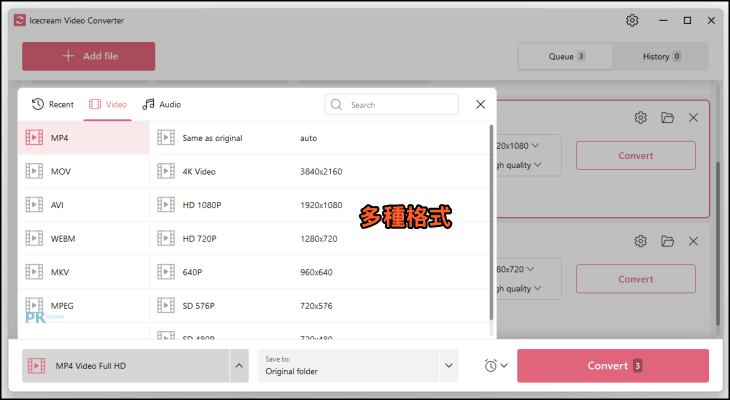Viewport: 730px width, 400px height.
Task: Click the film icon beside 640P
Action: 166,272
